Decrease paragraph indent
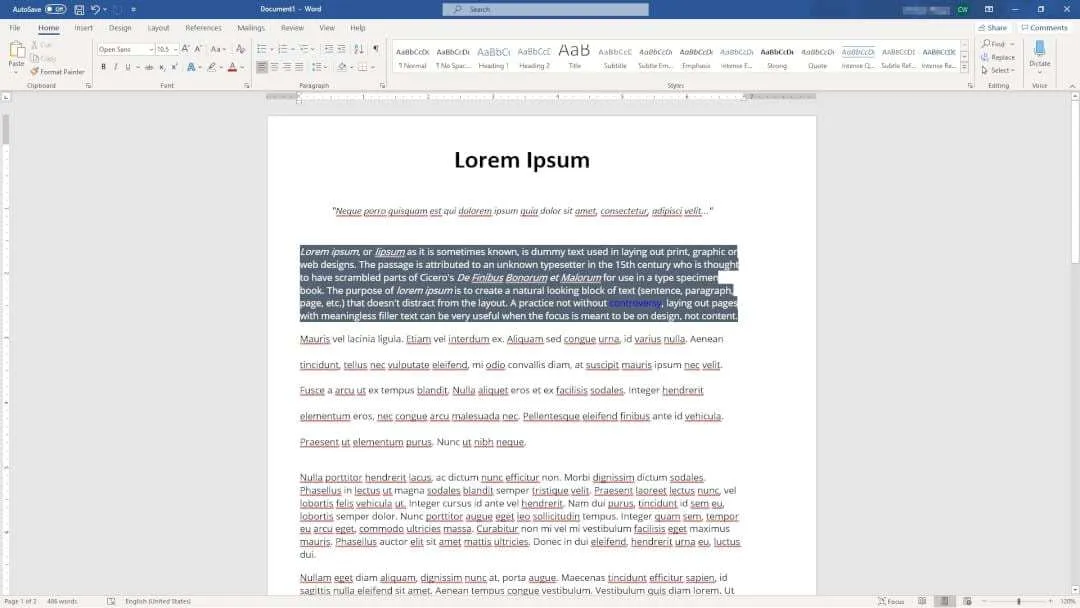This screenshot has width=1080, height=608. 329,49
